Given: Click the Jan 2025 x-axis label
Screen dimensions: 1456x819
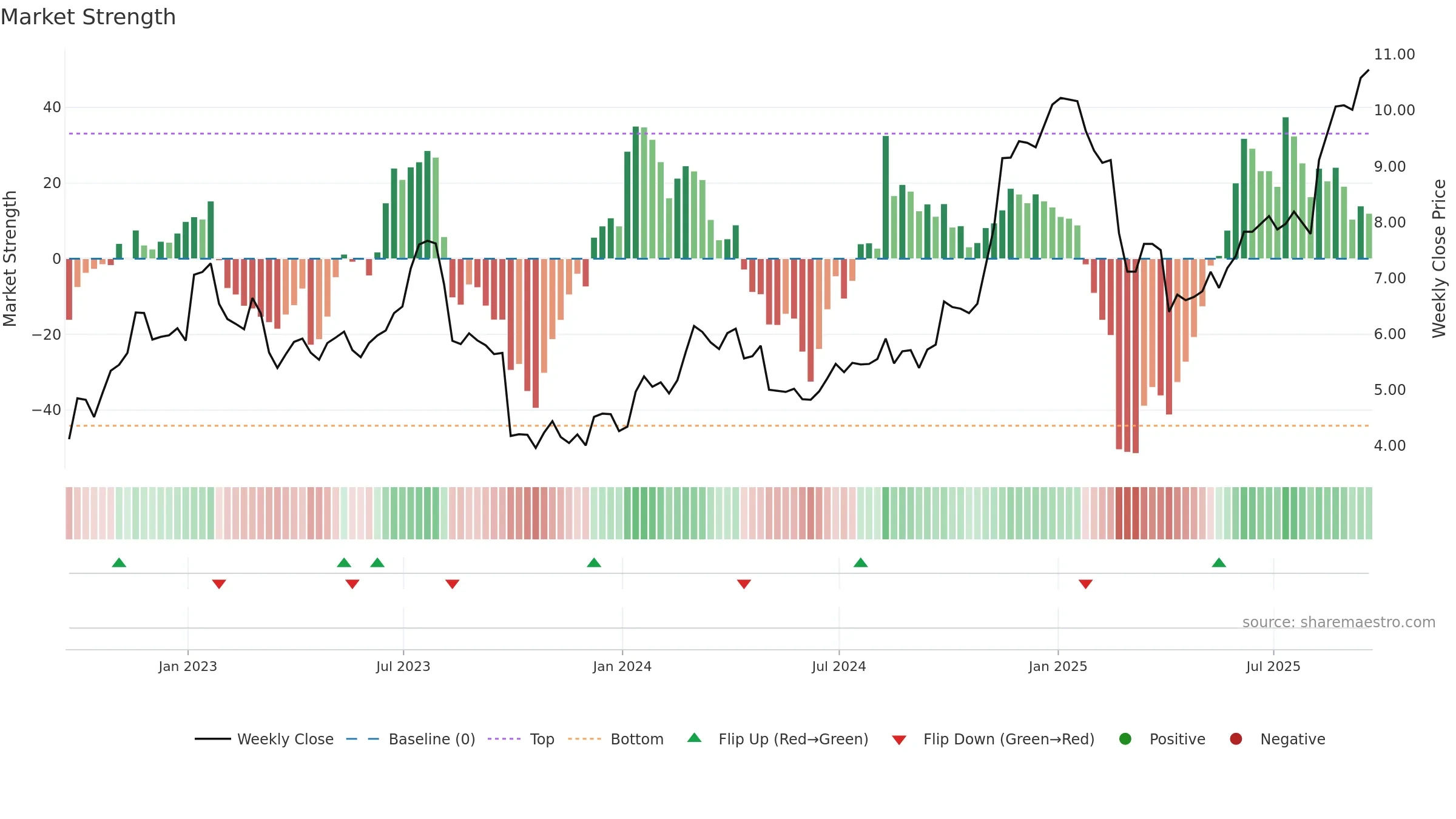Looking at the screenshot, I should coord(1057,667).
